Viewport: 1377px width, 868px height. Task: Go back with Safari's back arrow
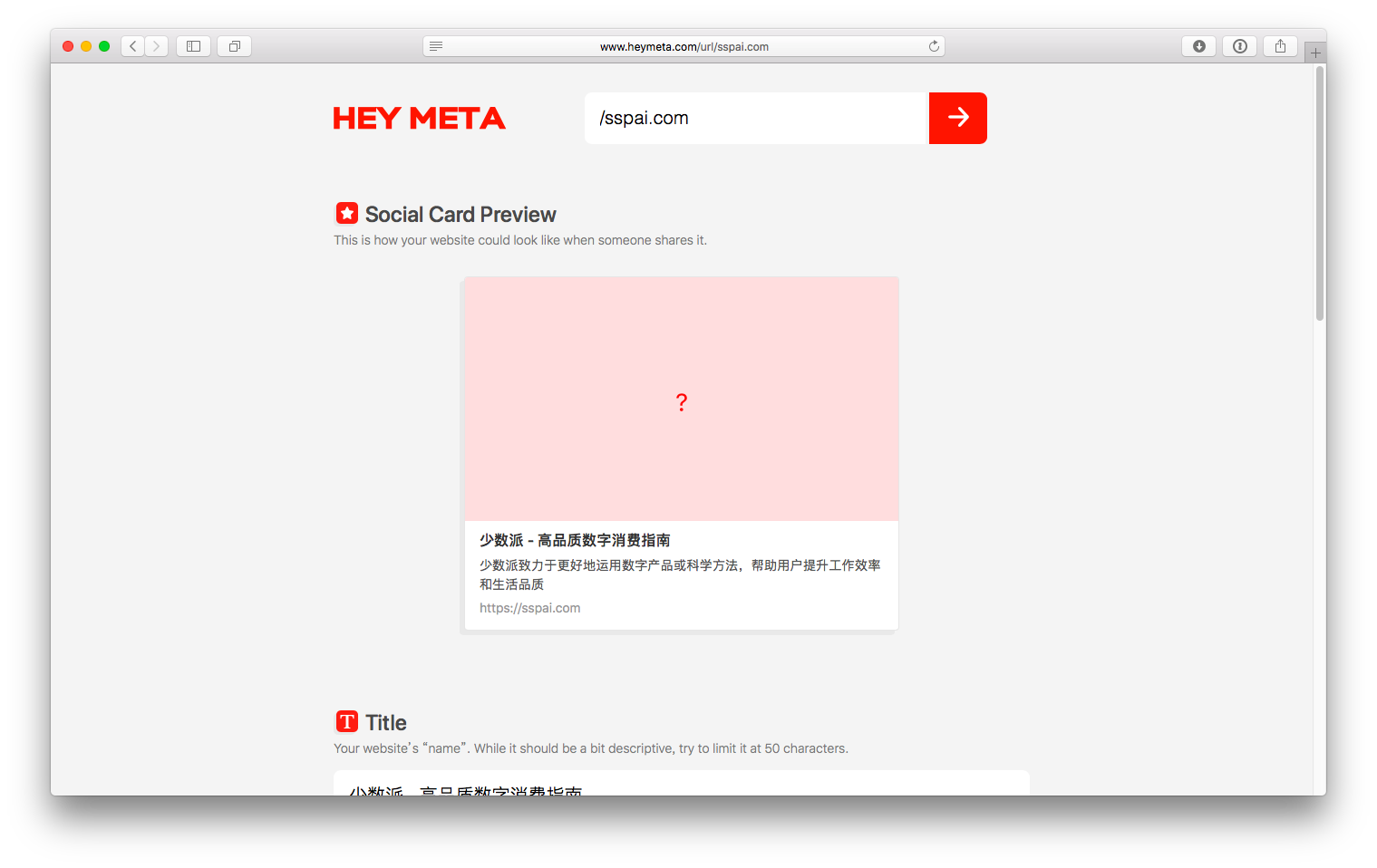[133, 46]
